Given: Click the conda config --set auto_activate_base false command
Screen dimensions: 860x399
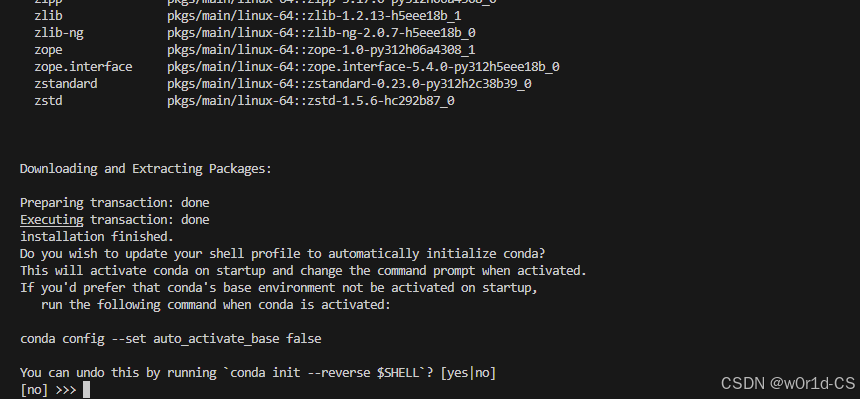Looking at the screenshot, I should tap(171, 339).
